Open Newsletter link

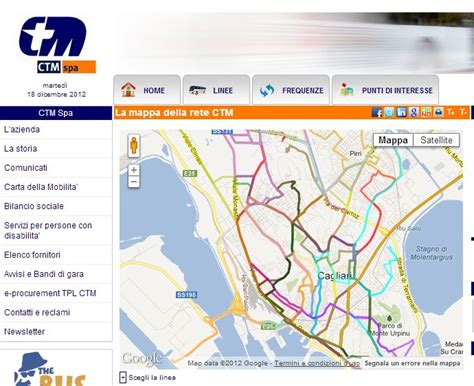[24, 332]
